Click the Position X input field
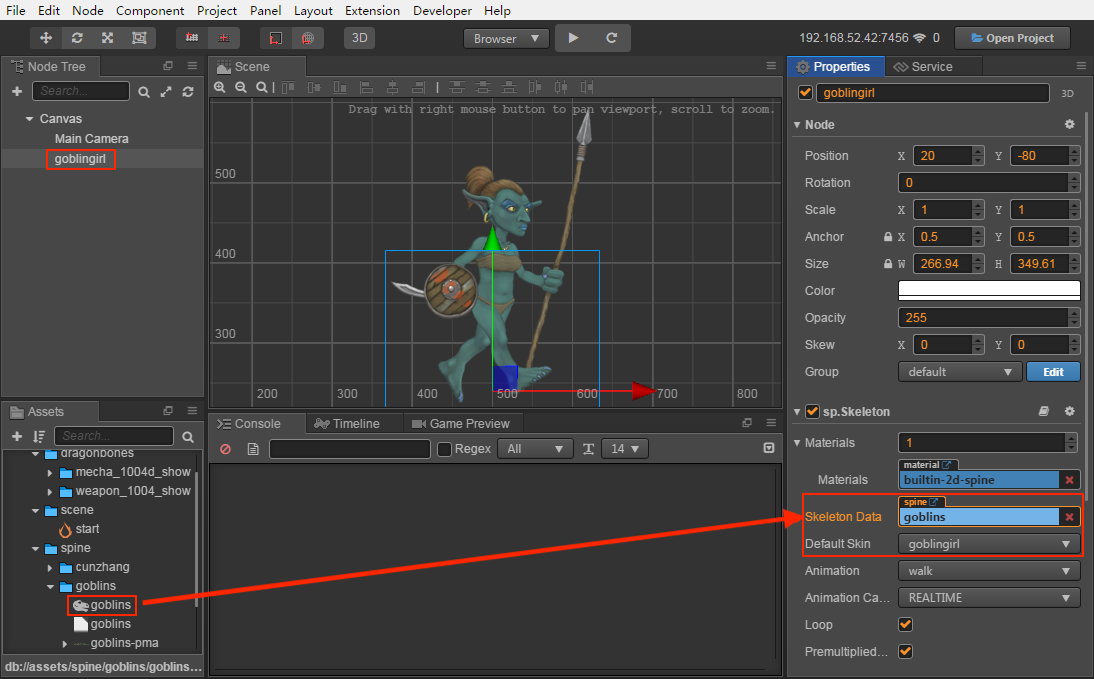1094x679 pixels. (943, 156)
